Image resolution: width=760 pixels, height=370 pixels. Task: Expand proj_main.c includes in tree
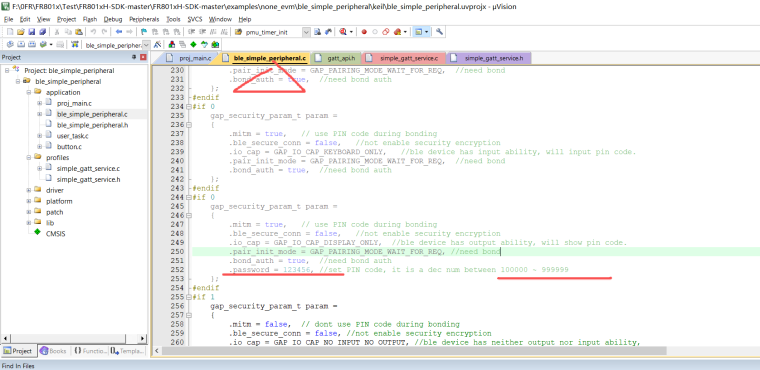tap(39, 103)
